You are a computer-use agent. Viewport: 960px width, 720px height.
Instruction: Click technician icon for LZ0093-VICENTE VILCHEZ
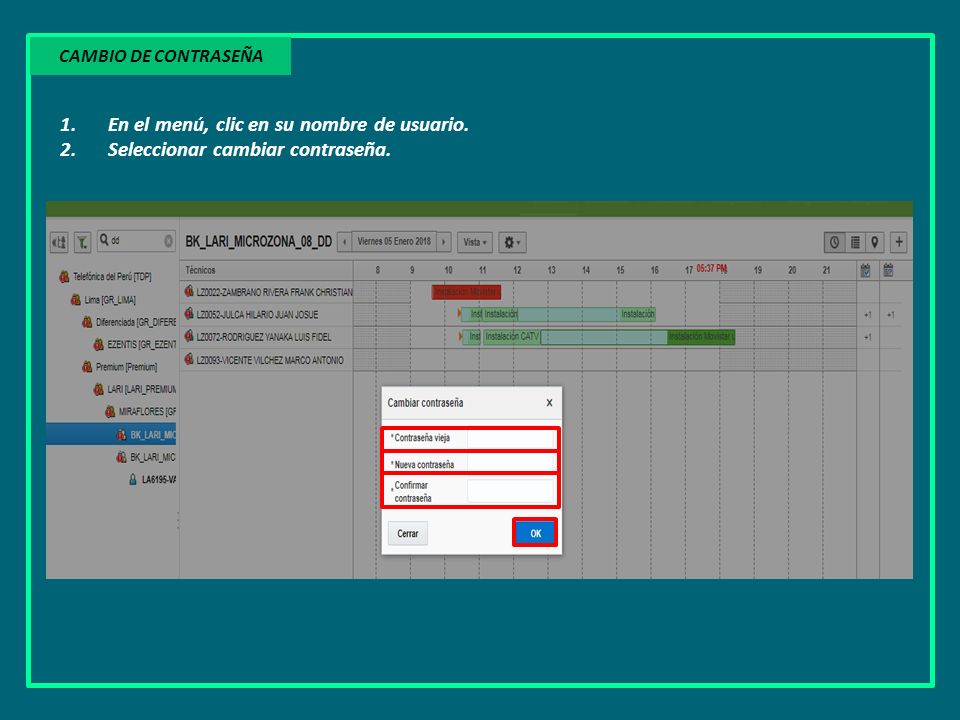(189, 359)
